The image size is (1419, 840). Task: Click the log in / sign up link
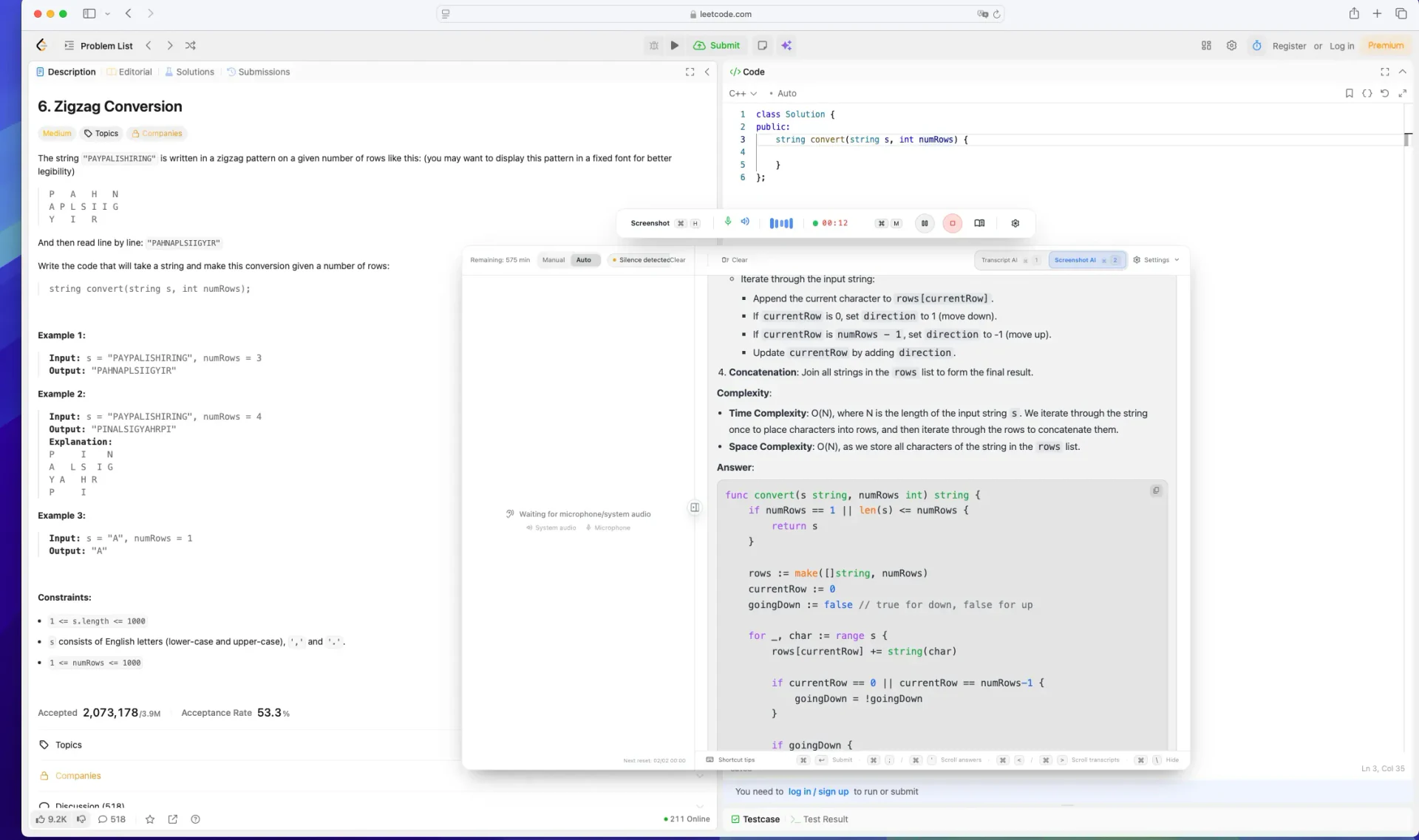click(x=819, y=791)
